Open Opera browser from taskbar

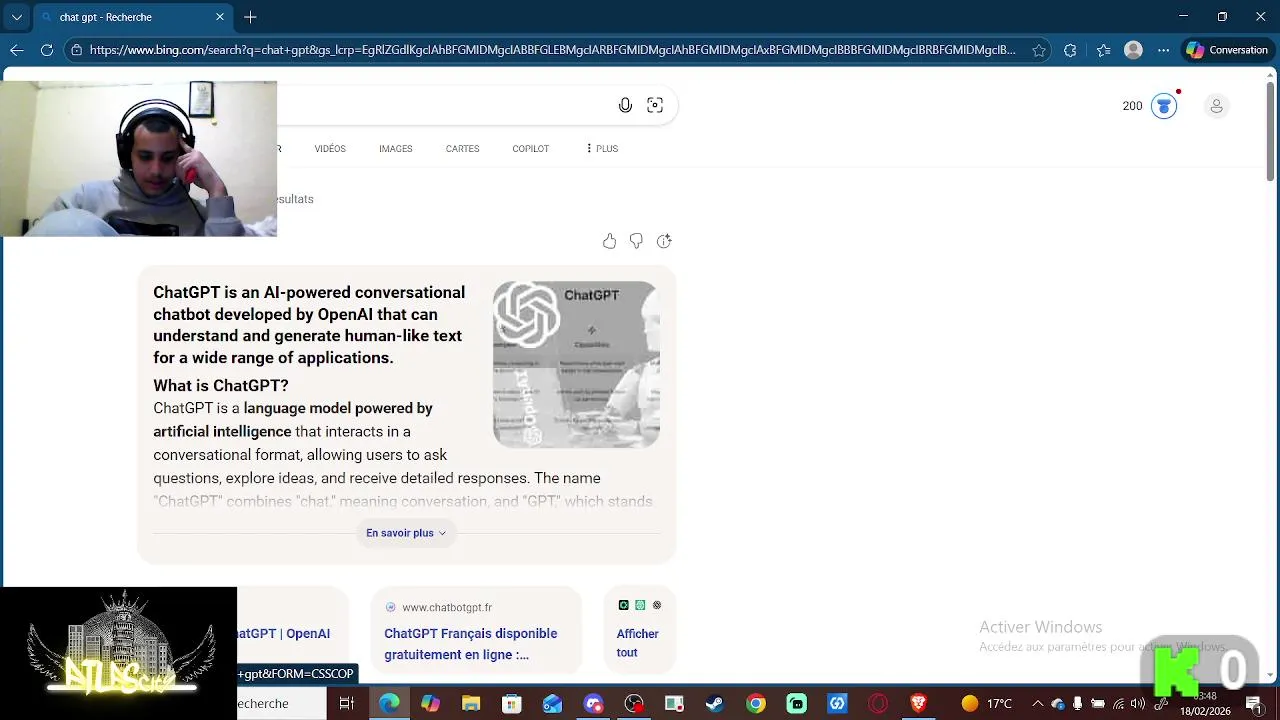[878, 704]
